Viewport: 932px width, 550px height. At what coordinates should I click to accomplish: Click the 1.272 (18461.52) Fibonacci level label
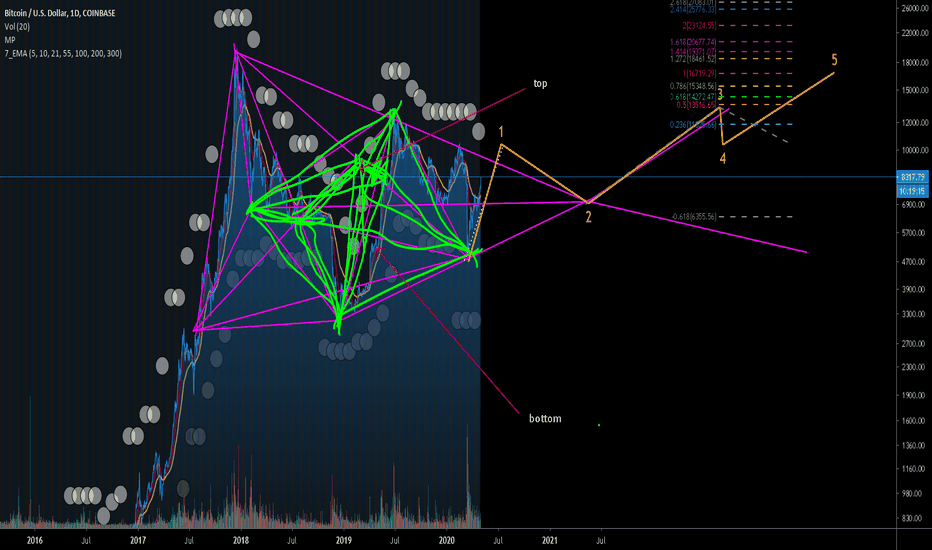click(x=693, y=59)
